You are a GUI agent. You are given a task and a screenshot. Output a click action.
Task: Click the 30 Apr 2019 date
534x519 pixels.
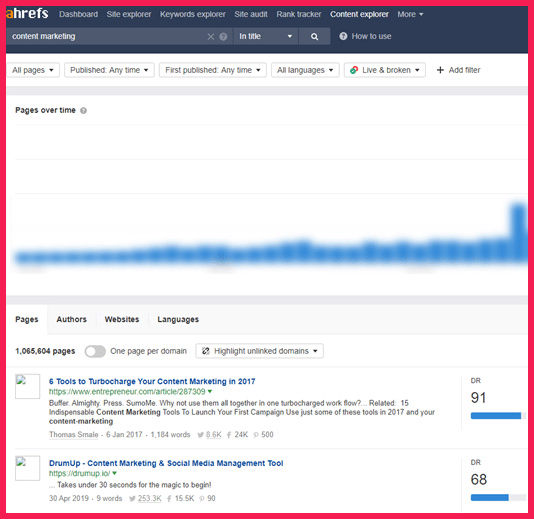pos(68,498)
